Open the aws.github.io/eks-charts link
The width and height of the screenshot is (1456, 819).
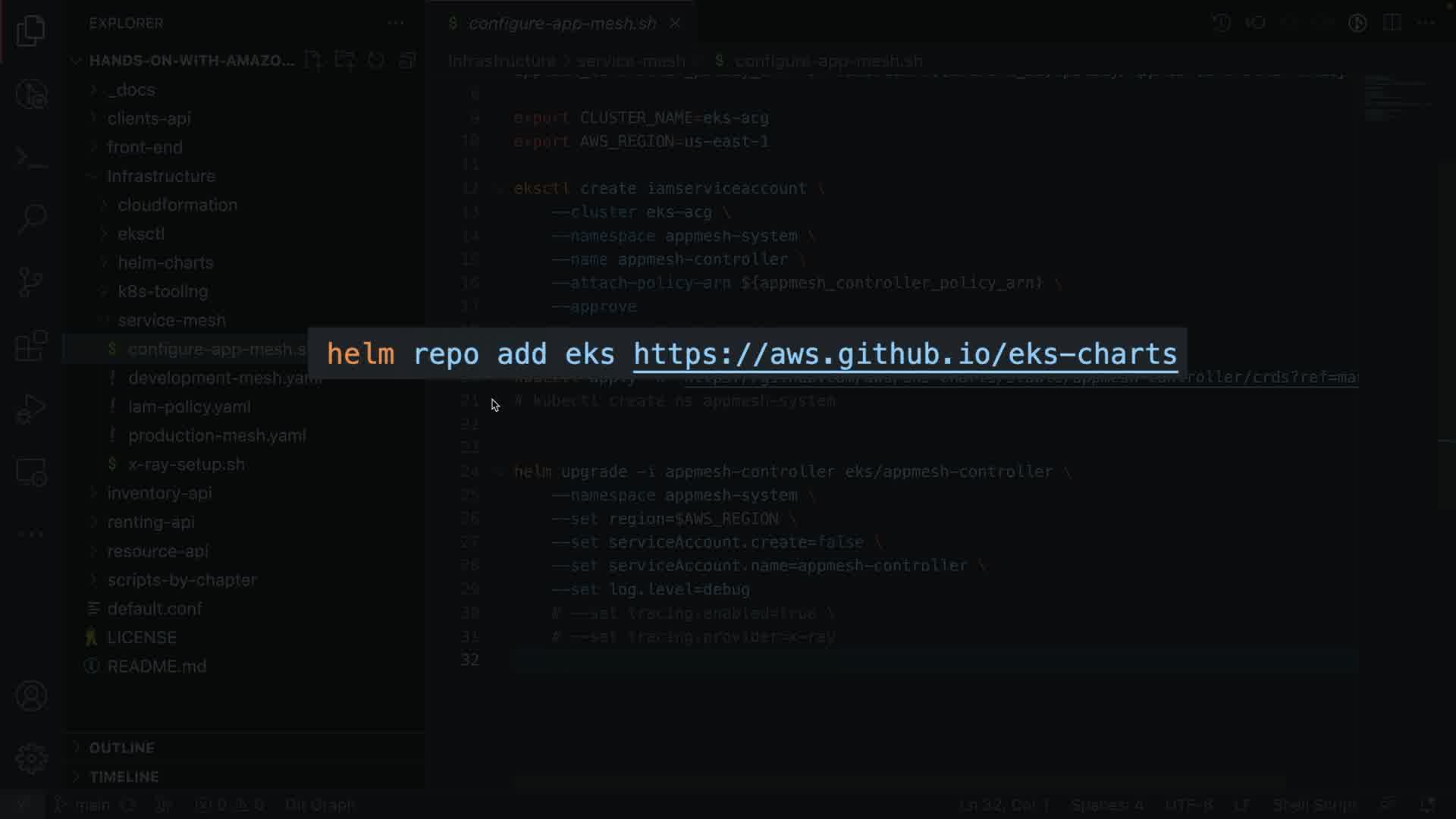905,354
